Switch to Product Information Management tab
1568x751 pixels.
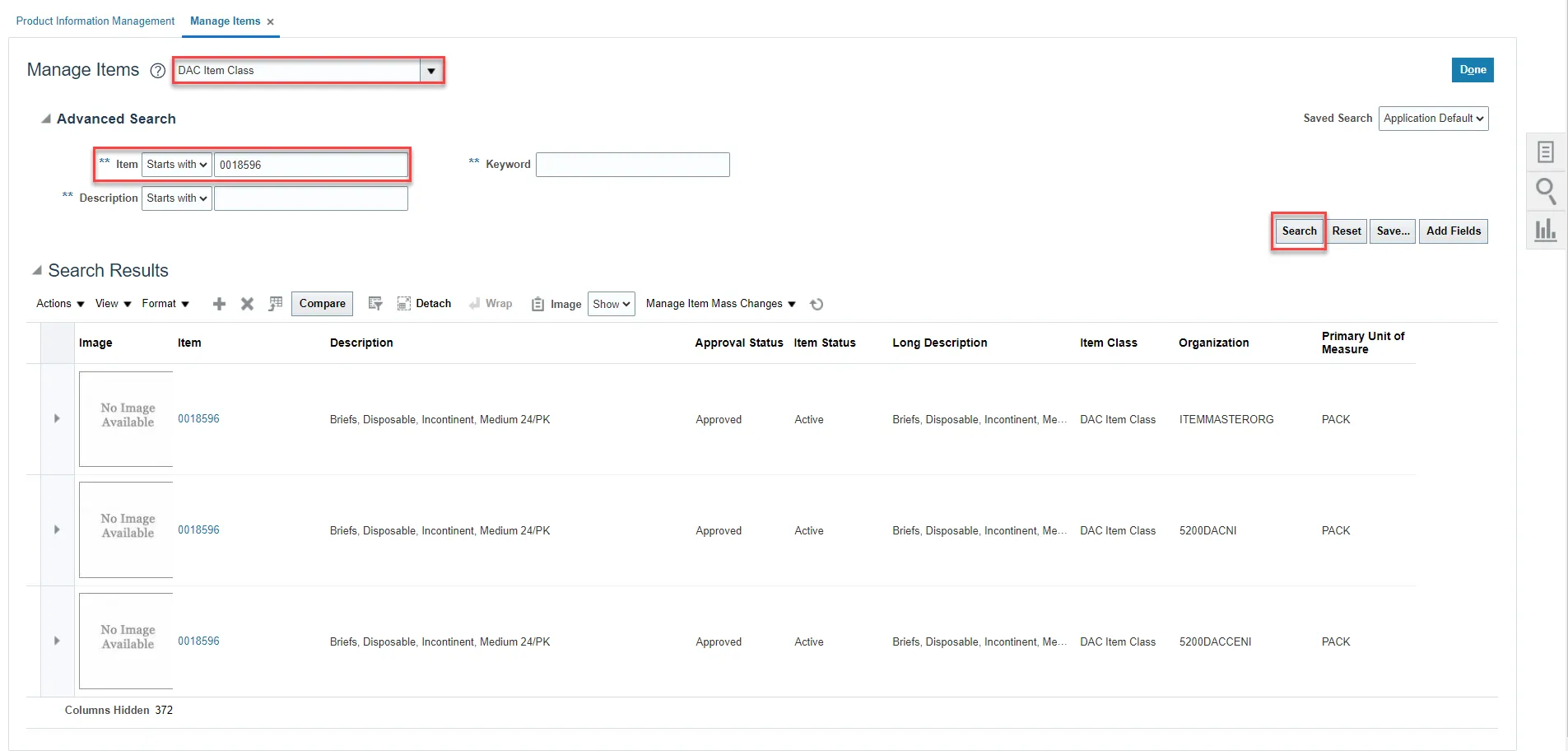click(x=95, y=21)
